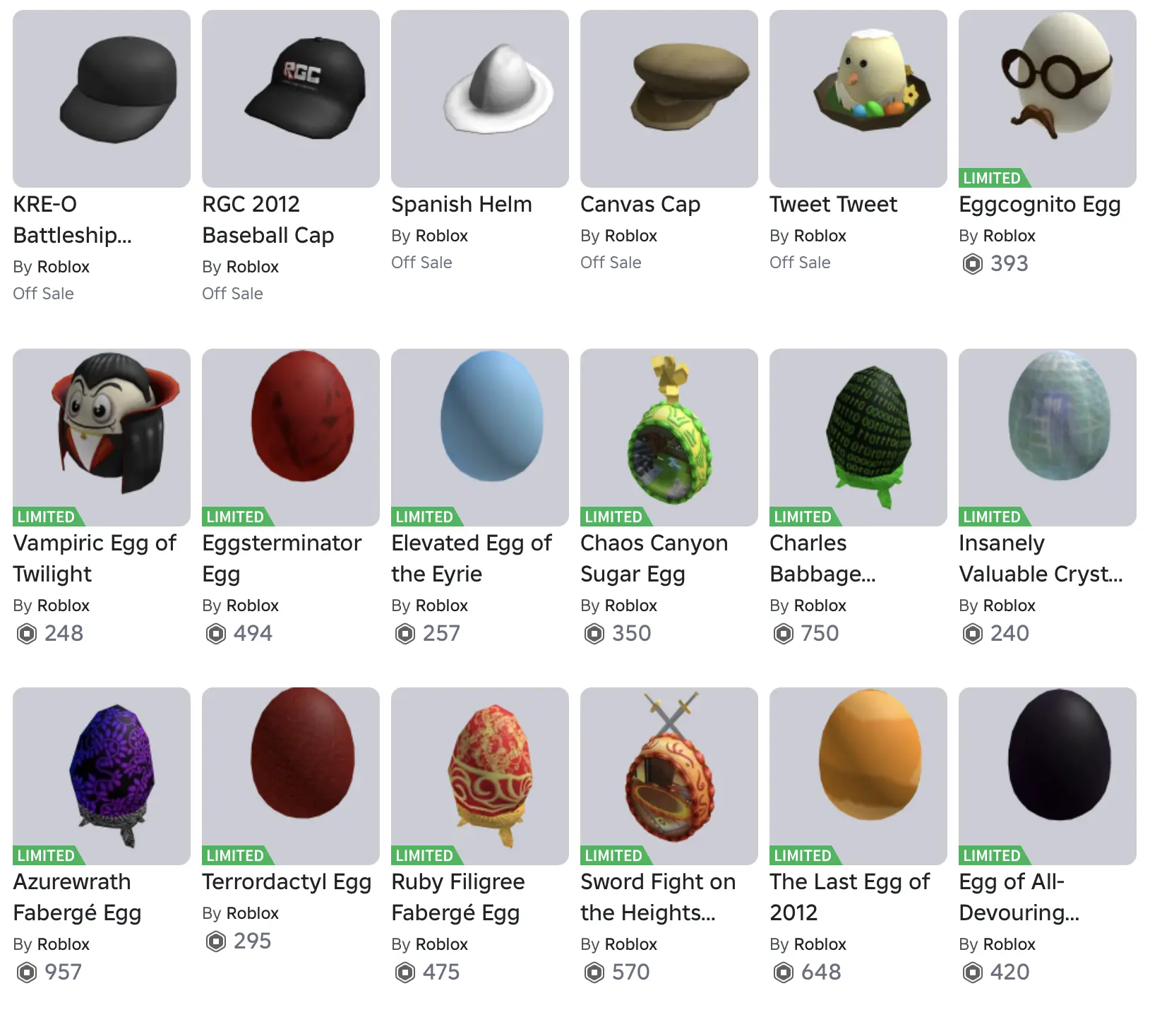Click the Egg of All-Devouring black egg image
The image size is (1162, 1036).
click(1048, 776)
